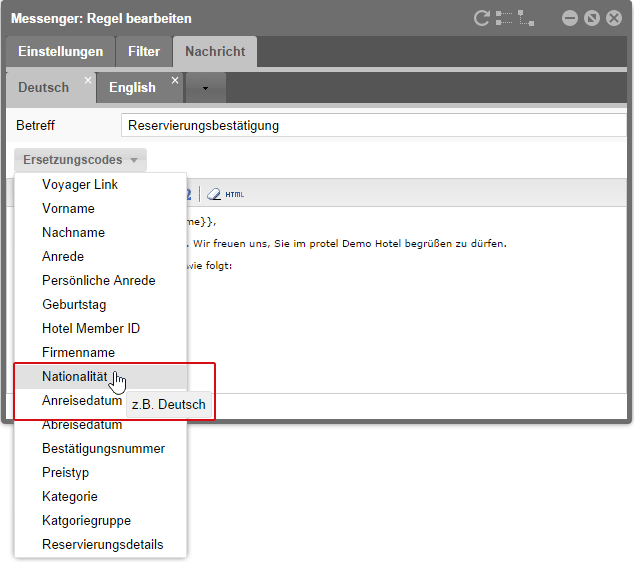Select the English language tab

pos(132,87)
